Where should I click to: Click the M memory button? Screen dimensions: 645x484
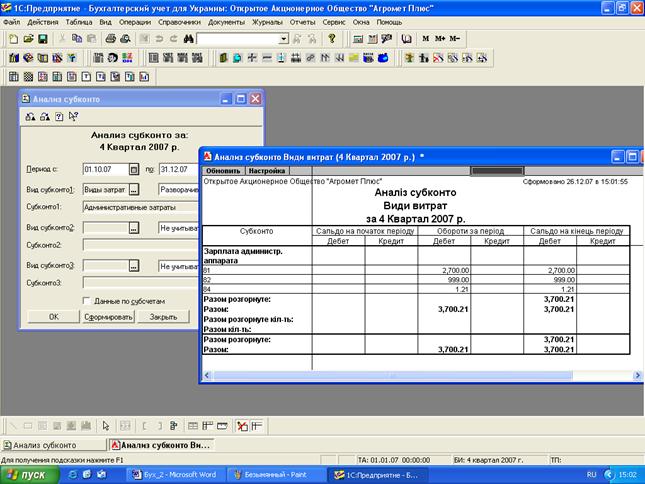pyautogui.click(x=425, y=39)
